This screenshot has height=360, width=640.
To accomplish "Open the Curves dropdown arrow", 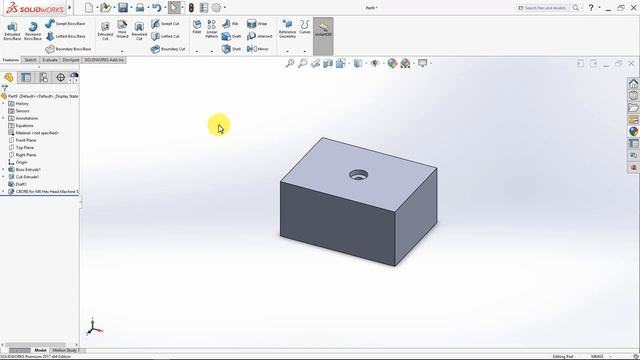I will [304, 51].
